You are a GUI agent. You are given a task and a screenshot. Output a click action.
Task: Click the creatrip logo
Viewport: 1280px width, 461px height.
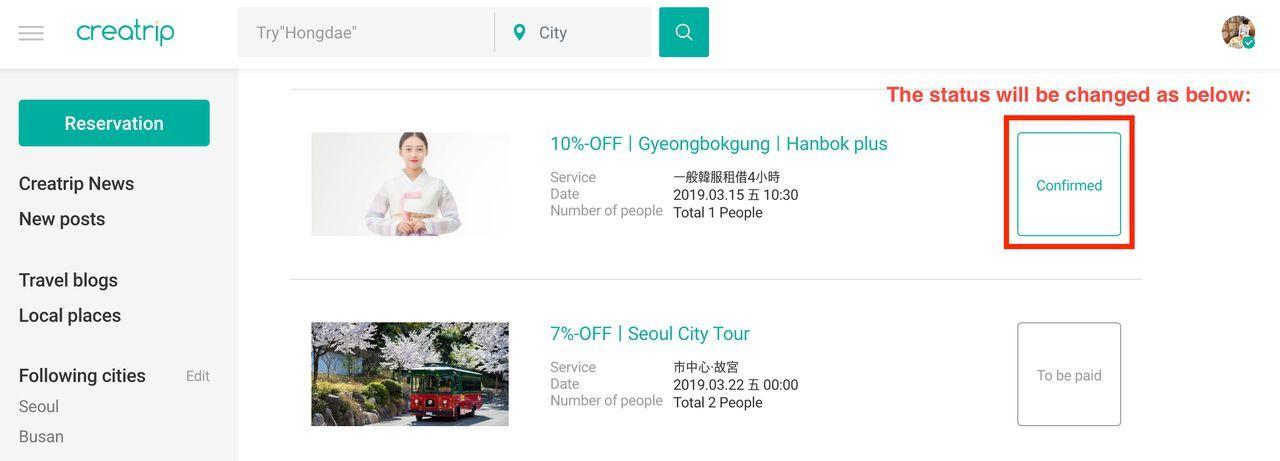tap(125, 32)
